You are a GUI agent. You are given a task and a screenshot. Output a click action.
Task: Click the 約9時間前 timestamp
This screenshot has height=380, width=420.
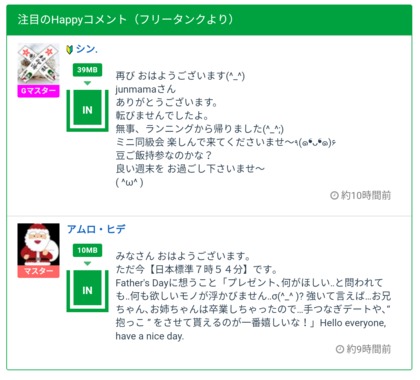369,349
